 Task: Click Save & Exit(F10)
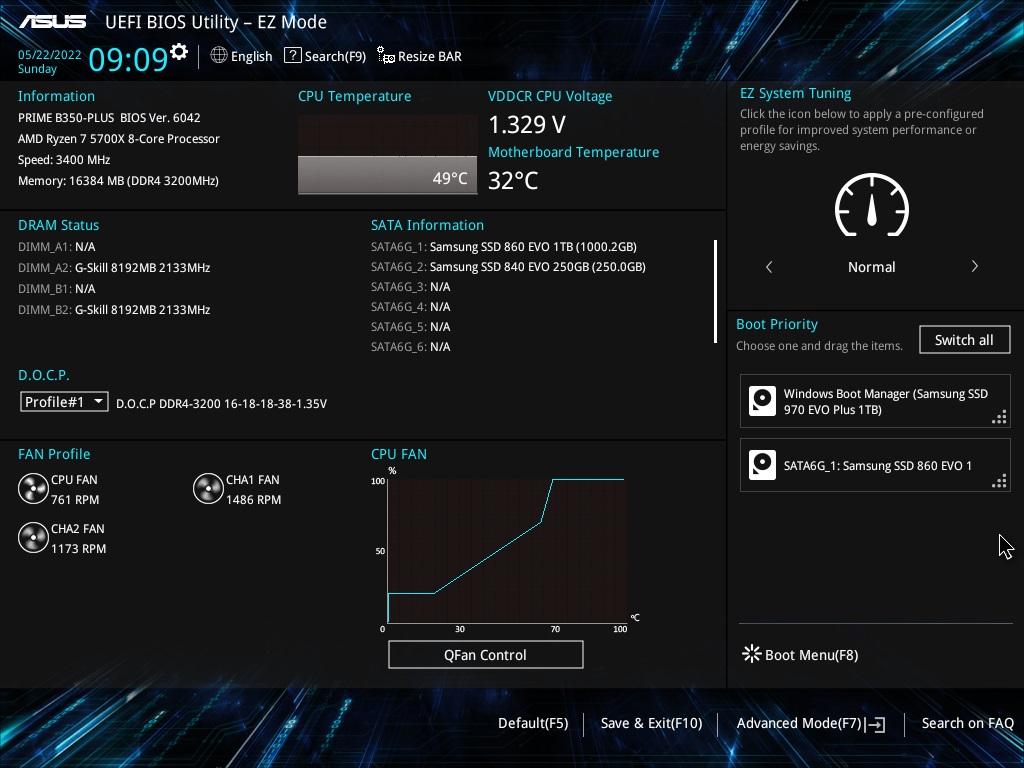point(651,723)
